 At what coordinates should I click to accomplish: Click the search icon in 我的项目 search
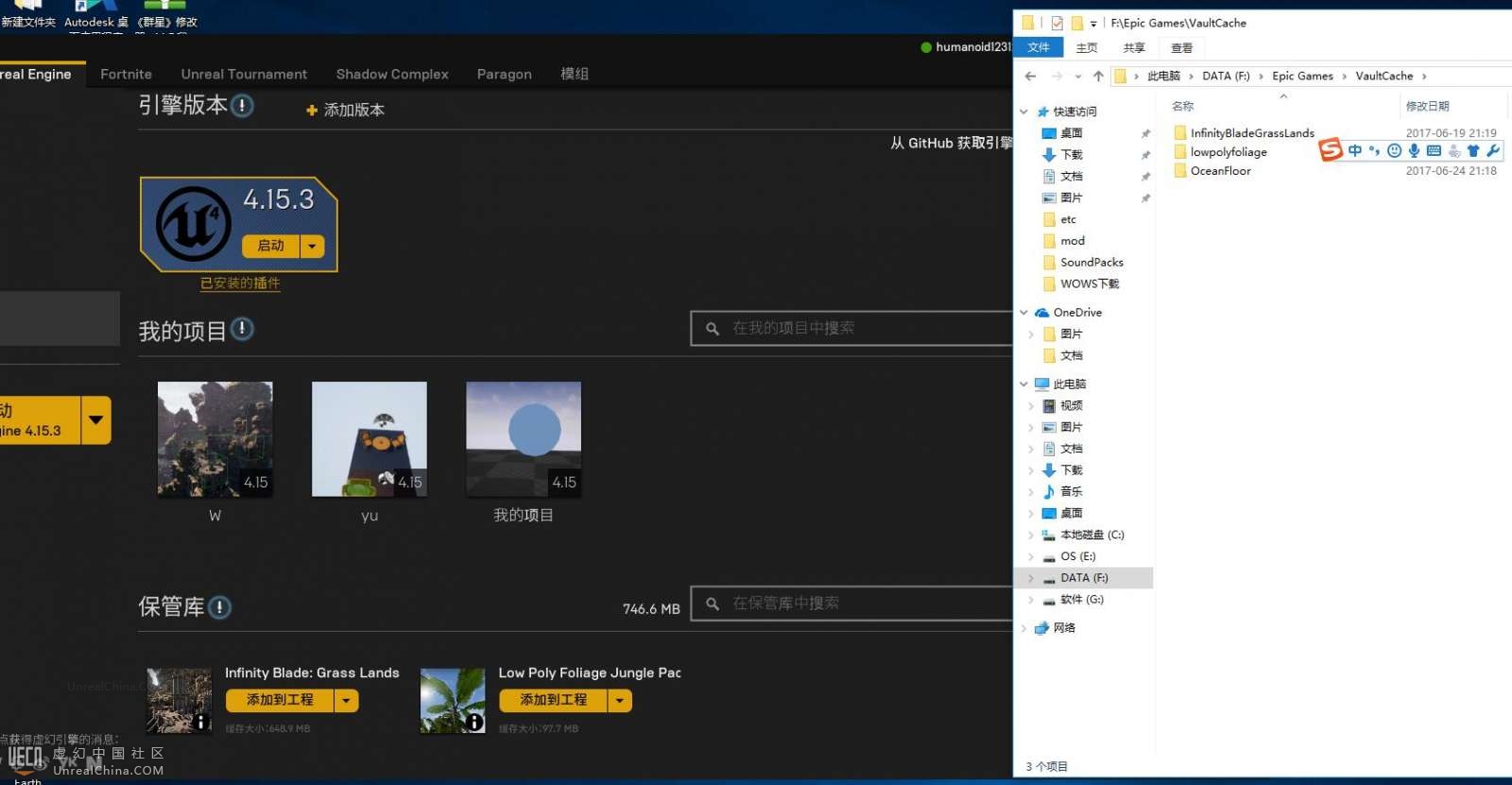pos(713,329)
